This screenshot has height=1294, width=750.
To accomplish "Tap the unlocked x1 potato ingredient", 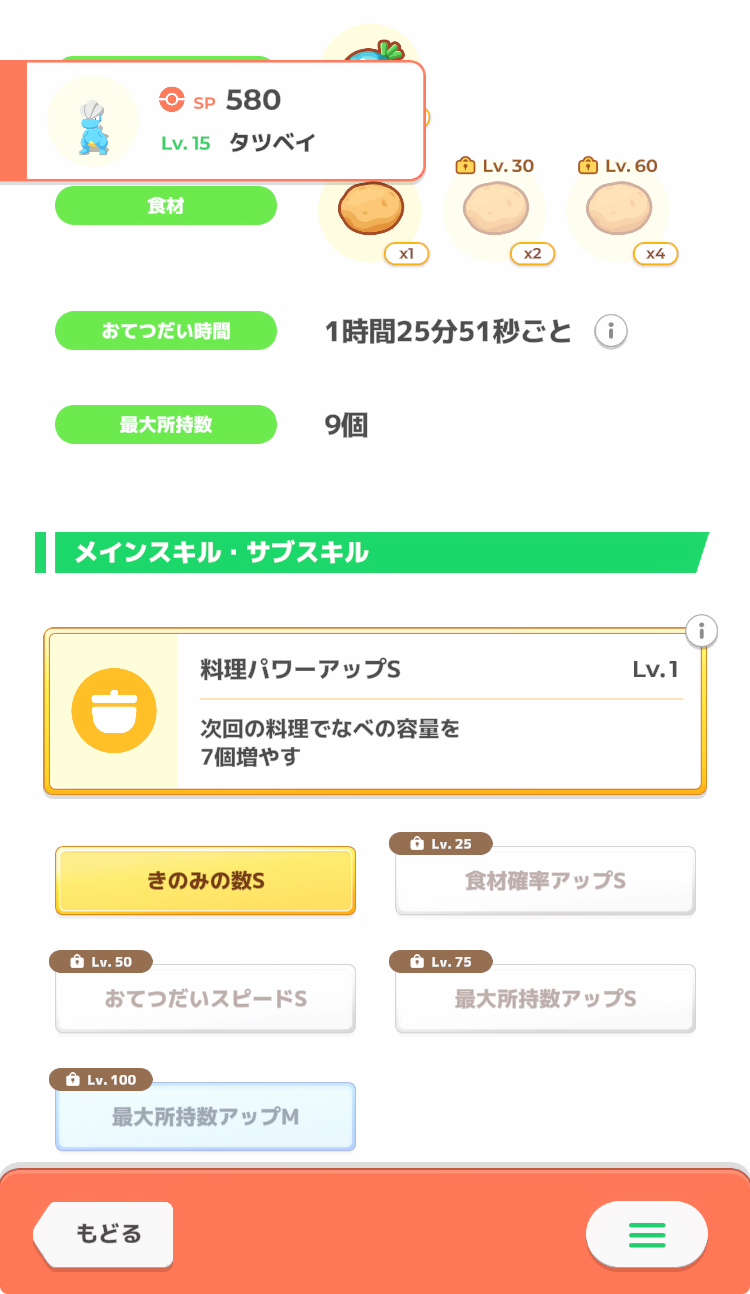I will click(x=369, y=209).
